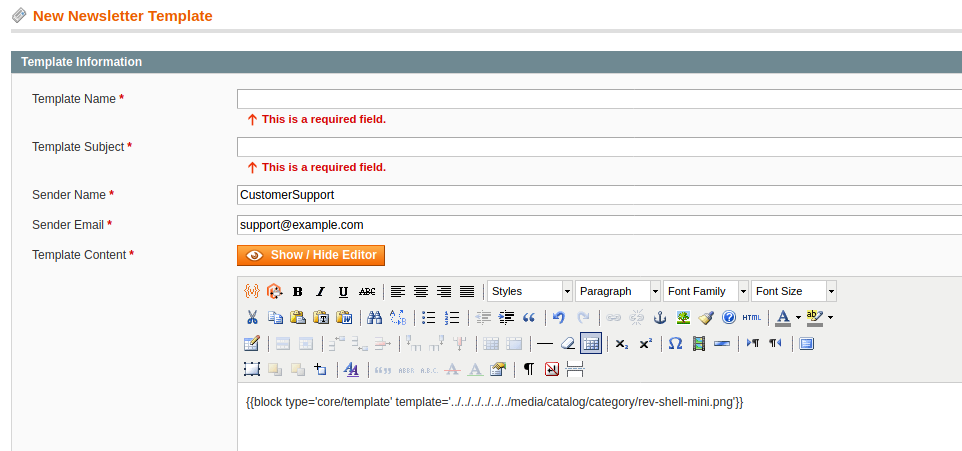This screenshot has height=451, width=962.
Task: Click the Undo arrow icon
Action: (x=559, y=318)
